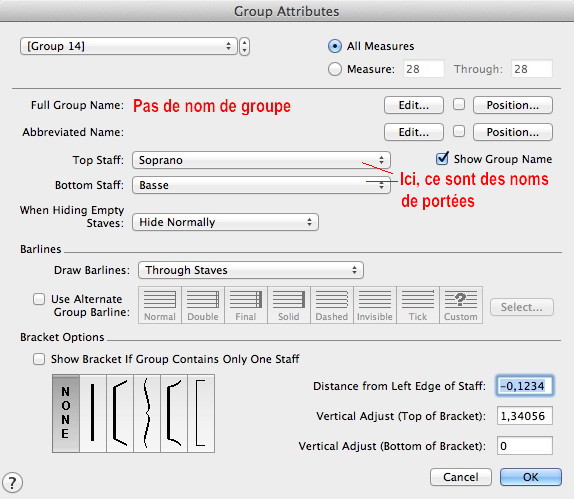Choose the Double barline style
The width and height of the screenshot is (574, 499).
pyautogui.click(x=203, y=305)
